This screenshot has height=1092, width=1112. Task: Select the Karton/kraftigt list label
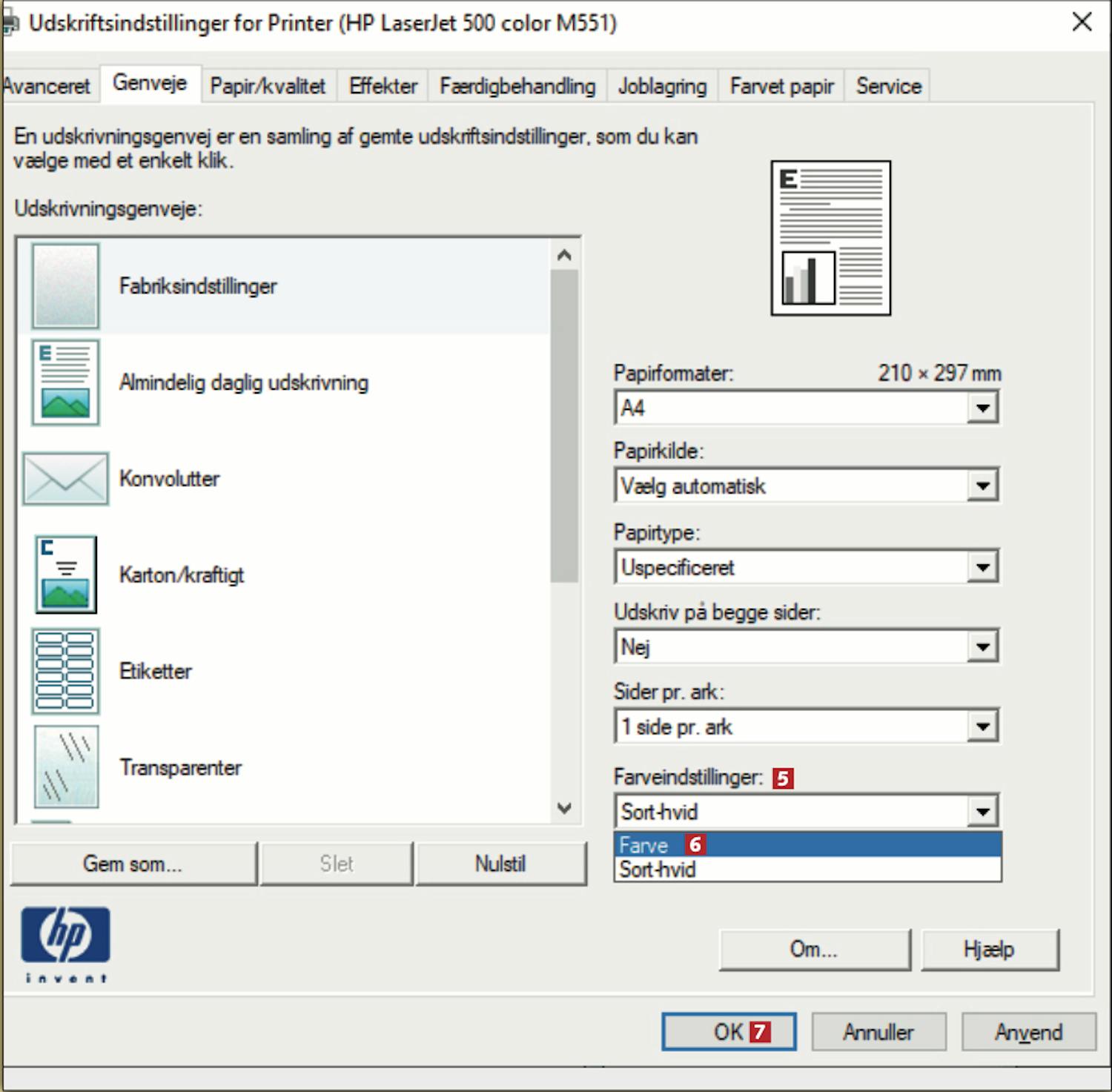coord(182,575)
